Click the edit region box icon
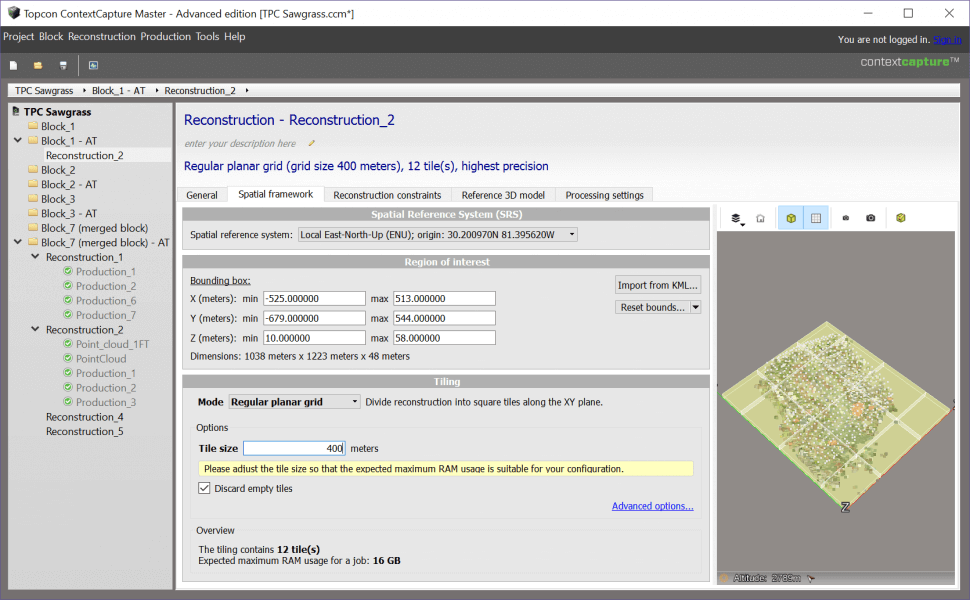Image resolution: width=970 pixels, height=600 pixels. [x=901, y=218]
